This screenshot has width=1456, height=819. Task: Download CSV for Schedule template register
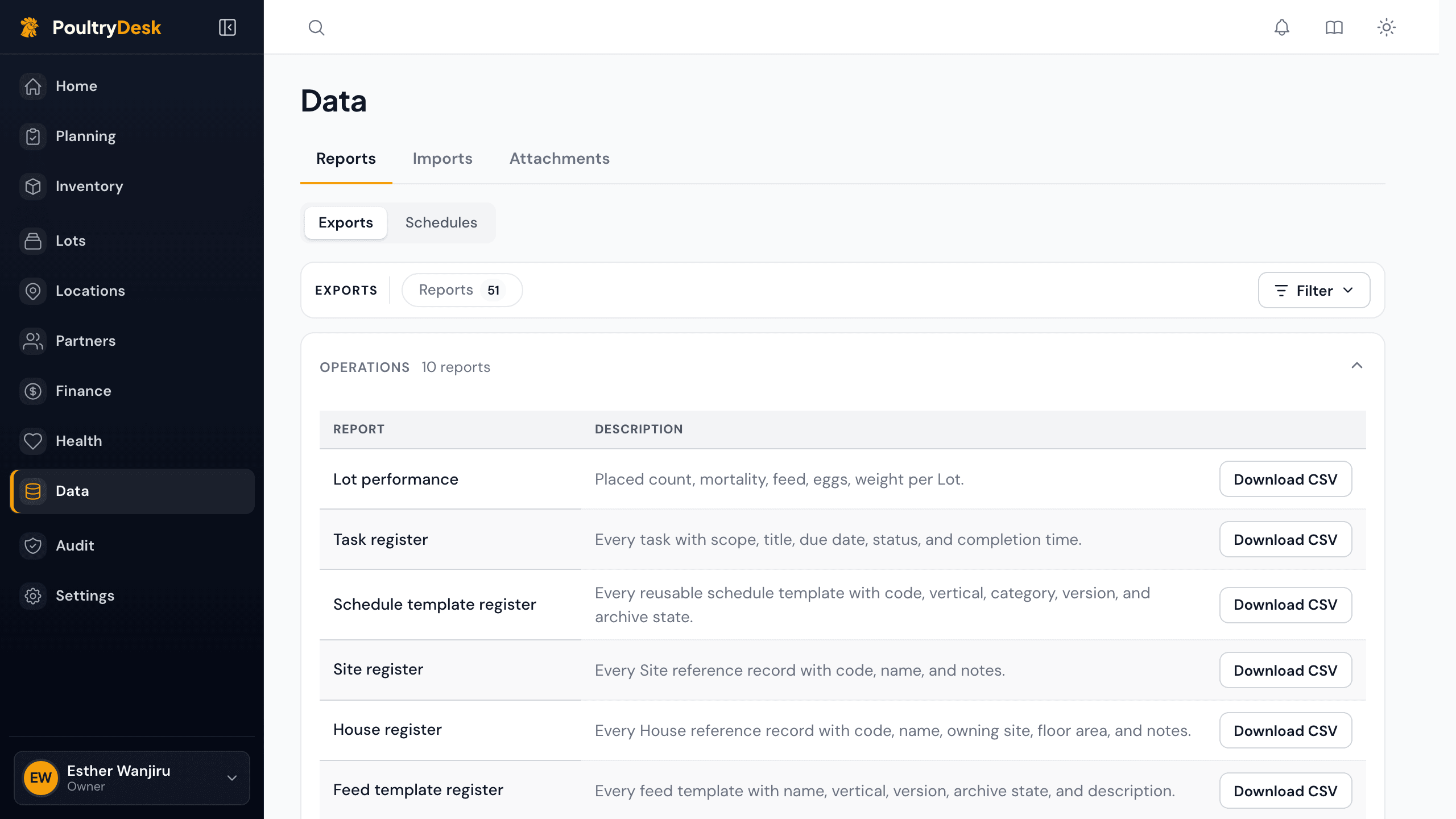1285,605
